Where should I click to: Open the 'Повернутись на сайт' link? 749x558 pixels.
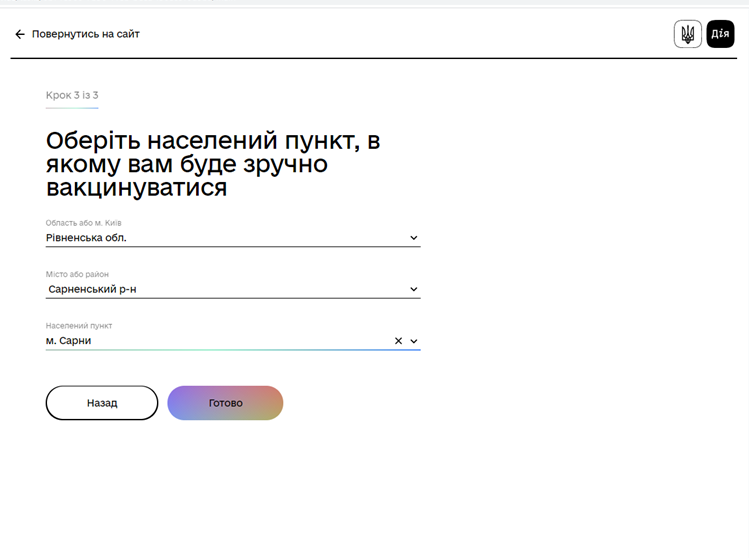85,34
